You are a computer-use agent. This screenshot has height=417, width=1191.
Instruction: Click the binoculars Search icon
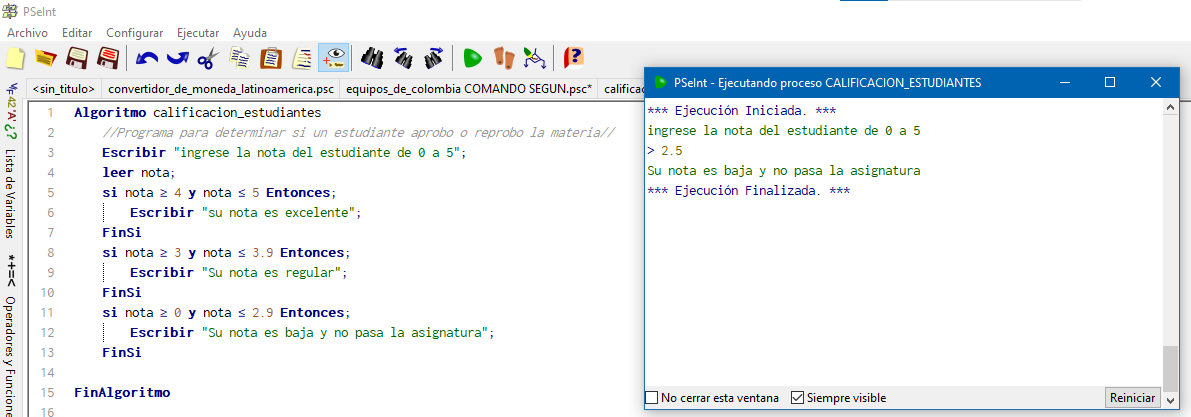click(371, 57)
